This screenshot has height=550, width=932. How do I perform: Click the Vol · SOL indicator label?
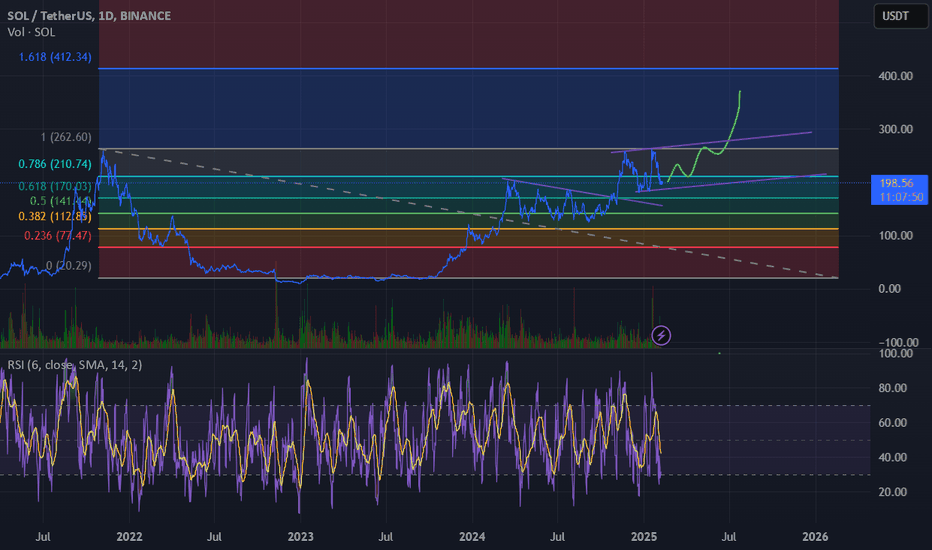32,33
